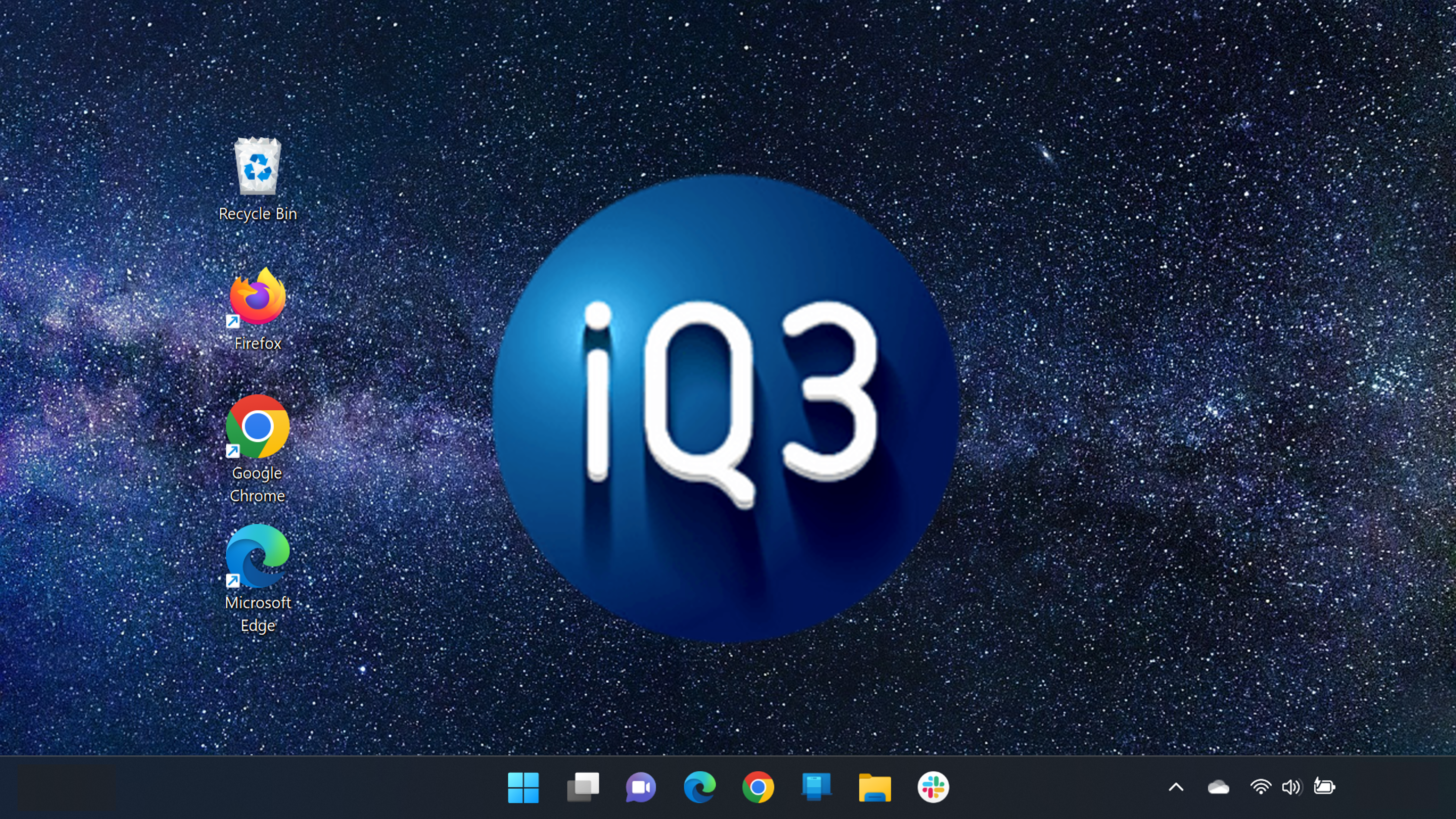Viewport: 1456px width, 819px height.
Task: Open the Windows Start menu
Action: [523, 787]
